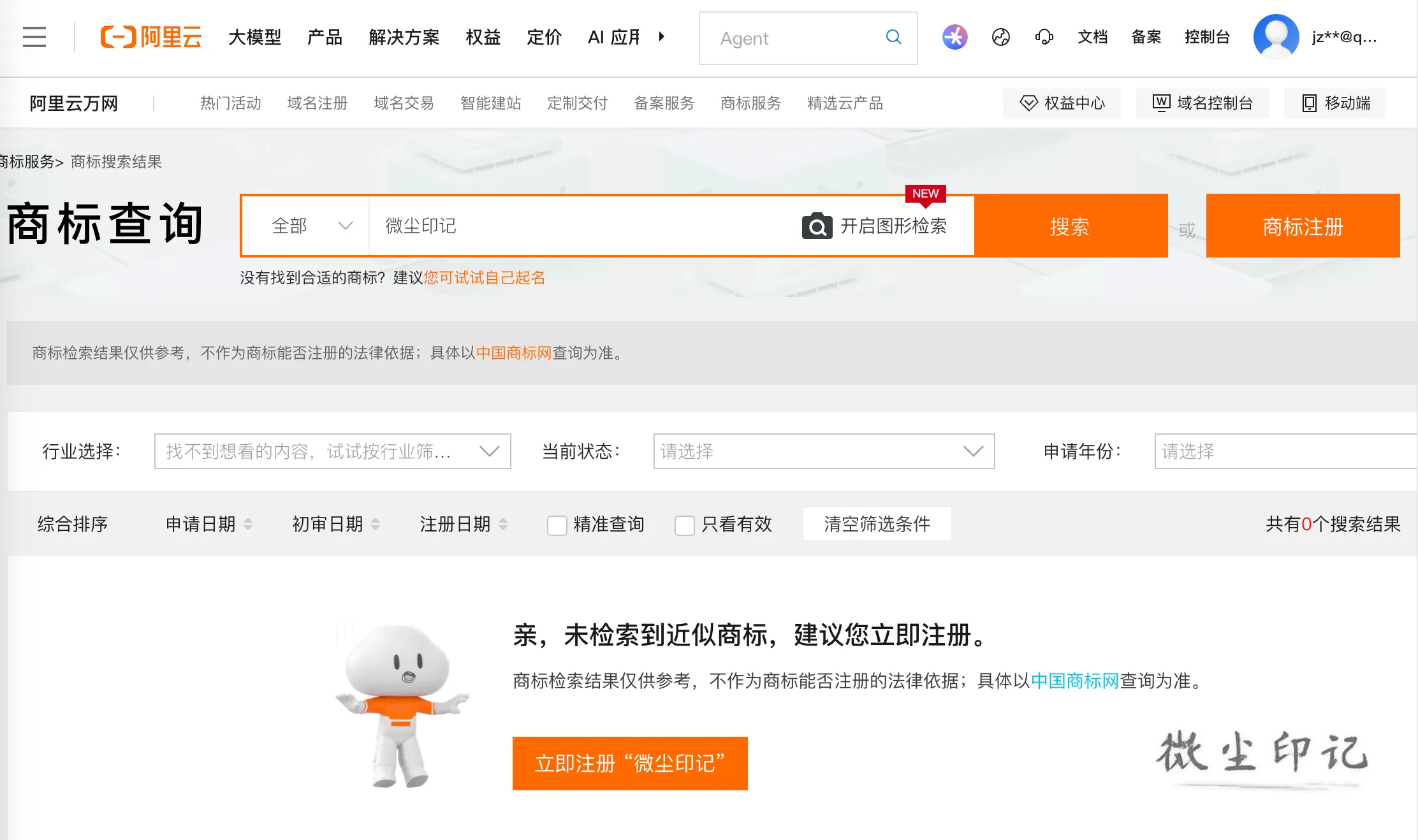Screen dimensions: 1418x840
Task: Click 商标服务 breadcrumb link
Action: 27,161
